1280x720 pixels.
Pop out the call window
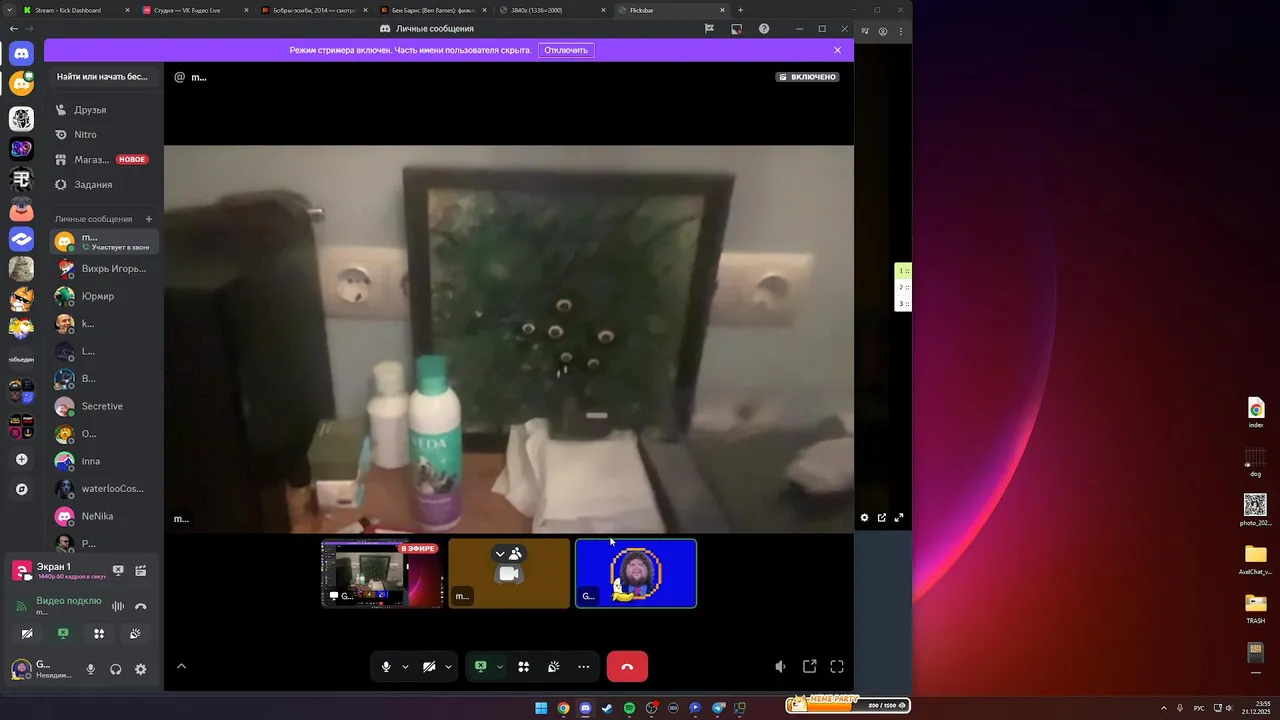[810, 666]
